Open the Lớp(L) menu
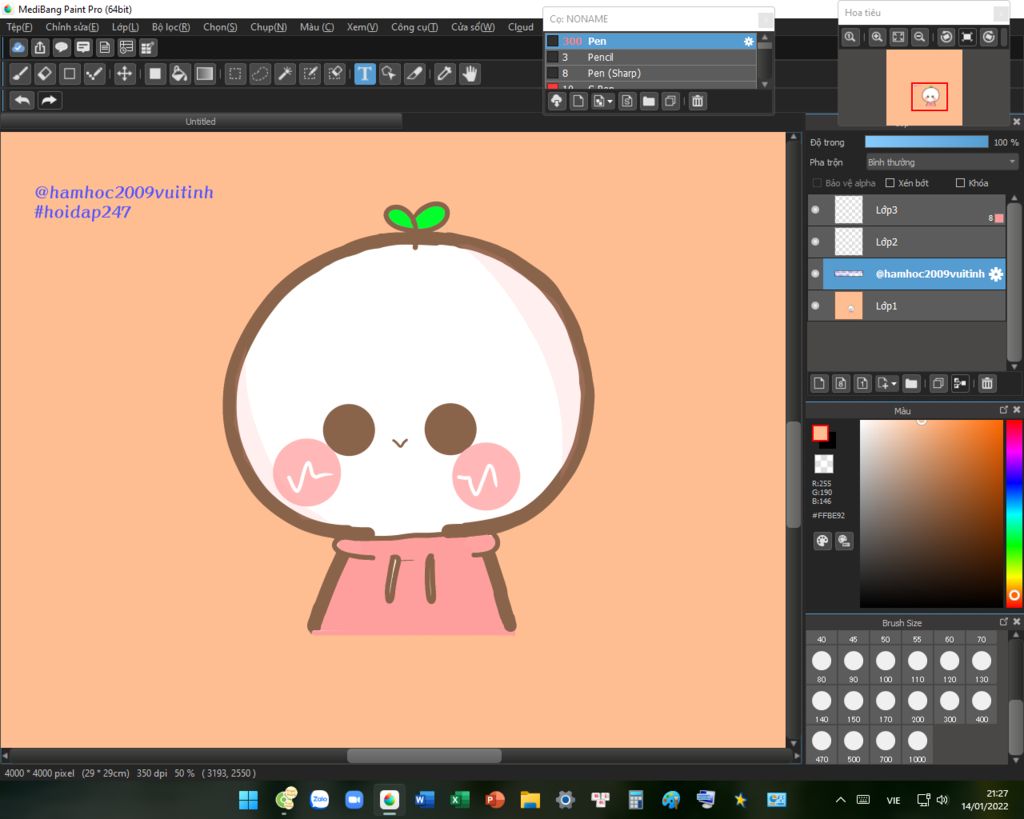This screenshot has width=1024, height=819. click(x=125, y=27)
